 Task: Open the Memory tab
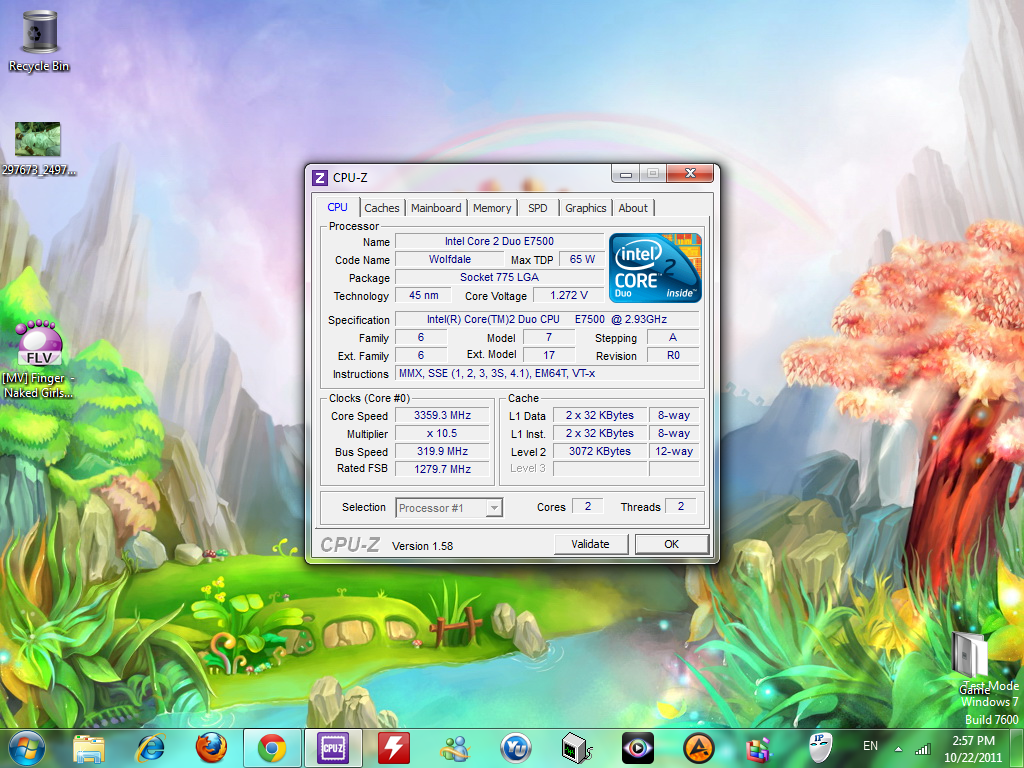click(x=492, y=208)
